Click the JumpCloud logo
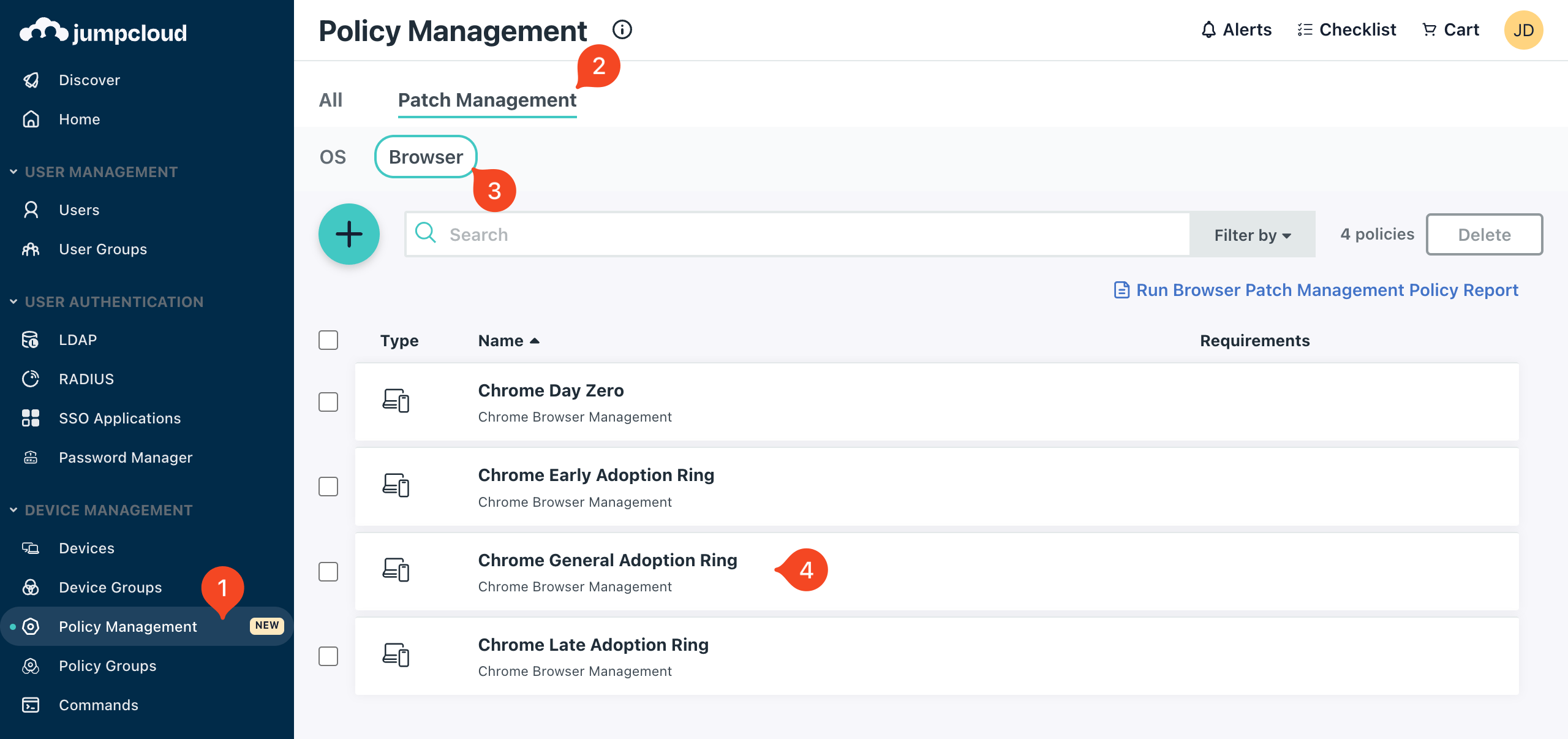 103,31
